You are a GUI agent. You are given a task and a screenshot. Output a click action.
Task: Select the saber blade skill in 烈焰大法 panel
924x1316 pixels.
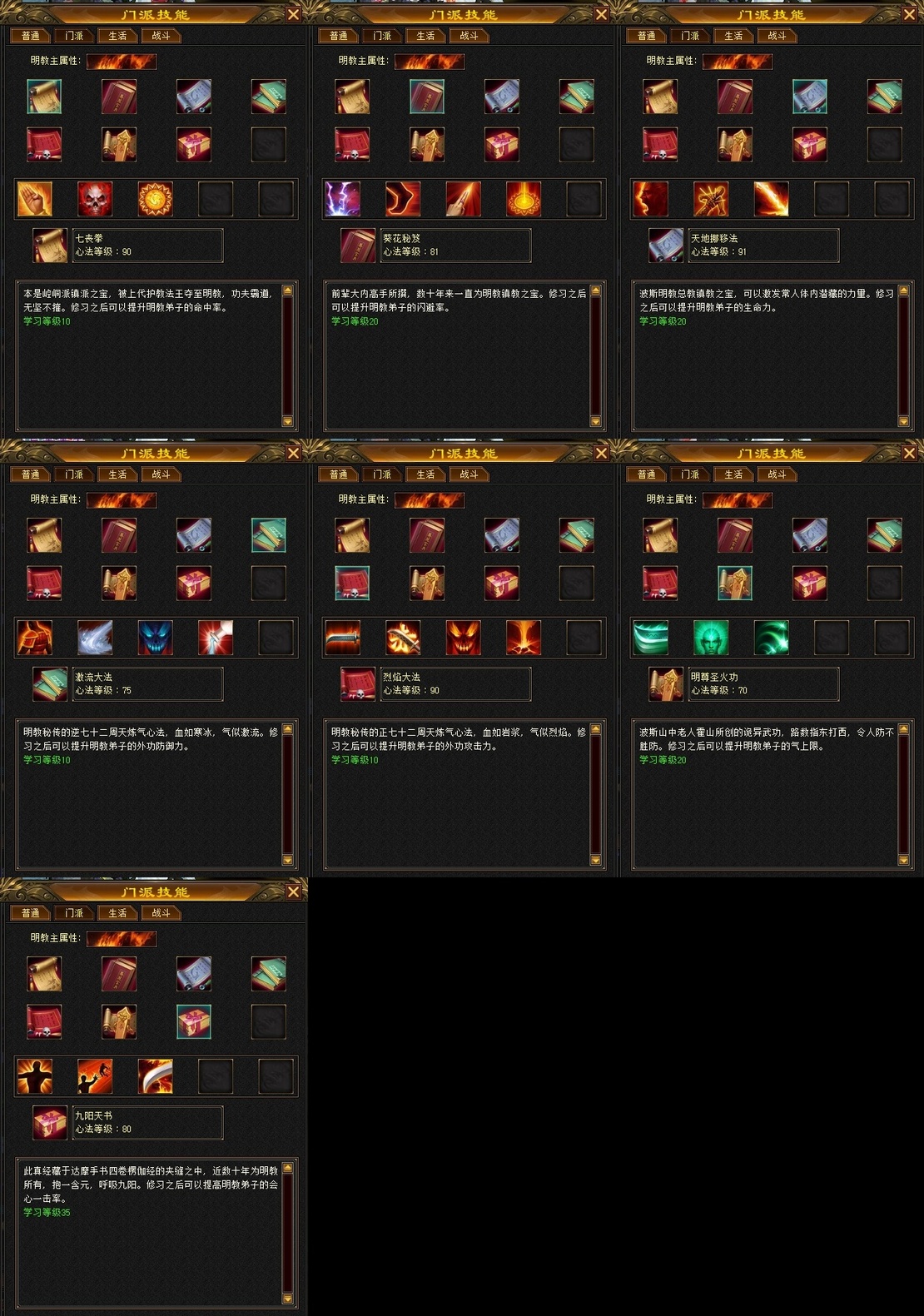tap(343, 638)
